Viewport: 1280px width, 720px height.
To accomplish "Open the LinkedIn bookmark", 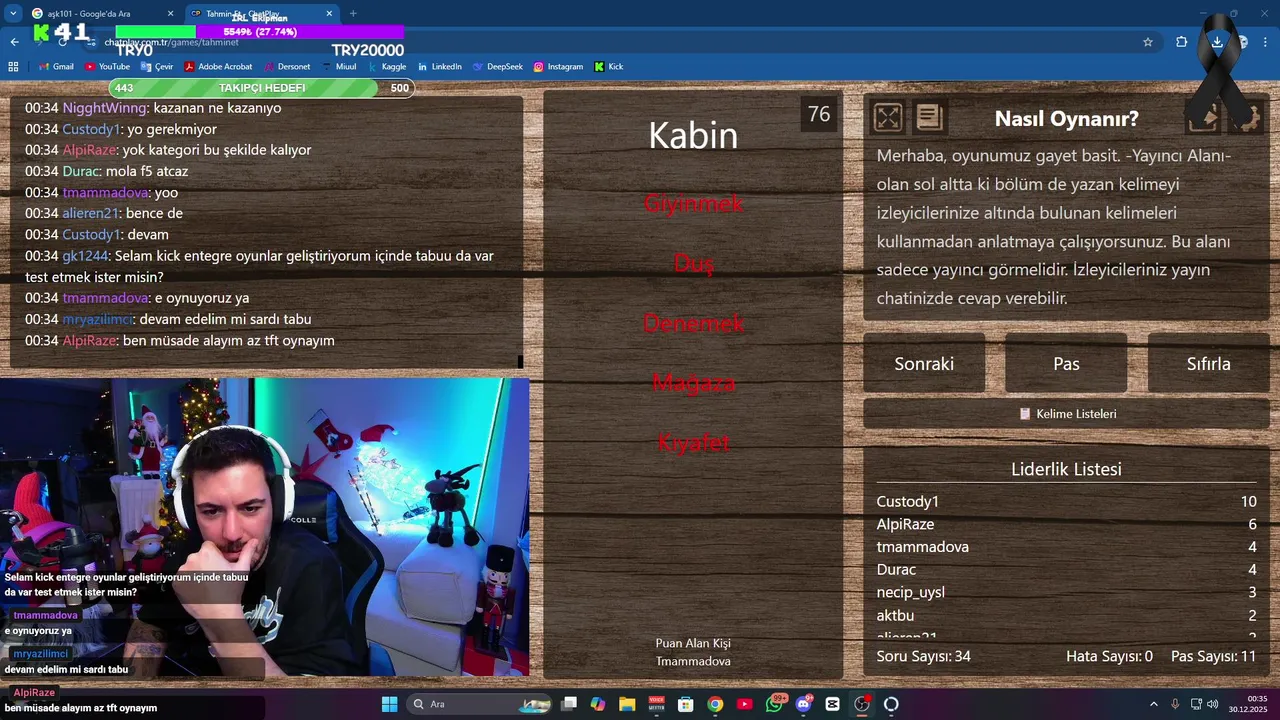I will [439, 67].
